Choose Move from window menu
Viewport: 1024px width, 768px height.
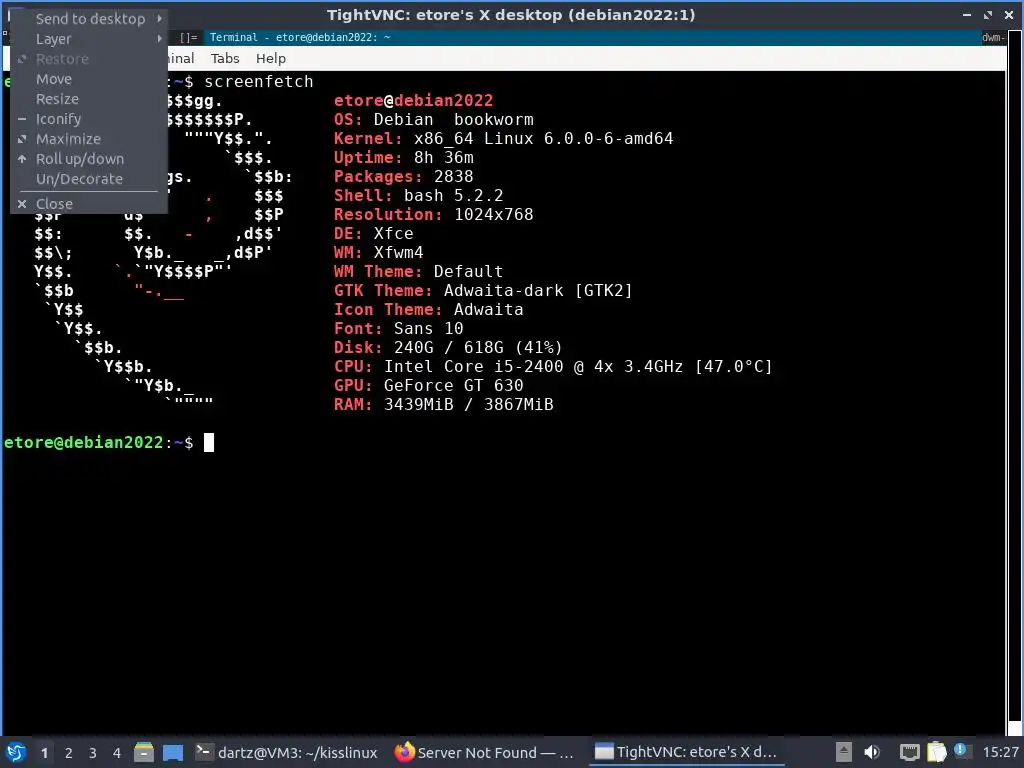(89, 79)
